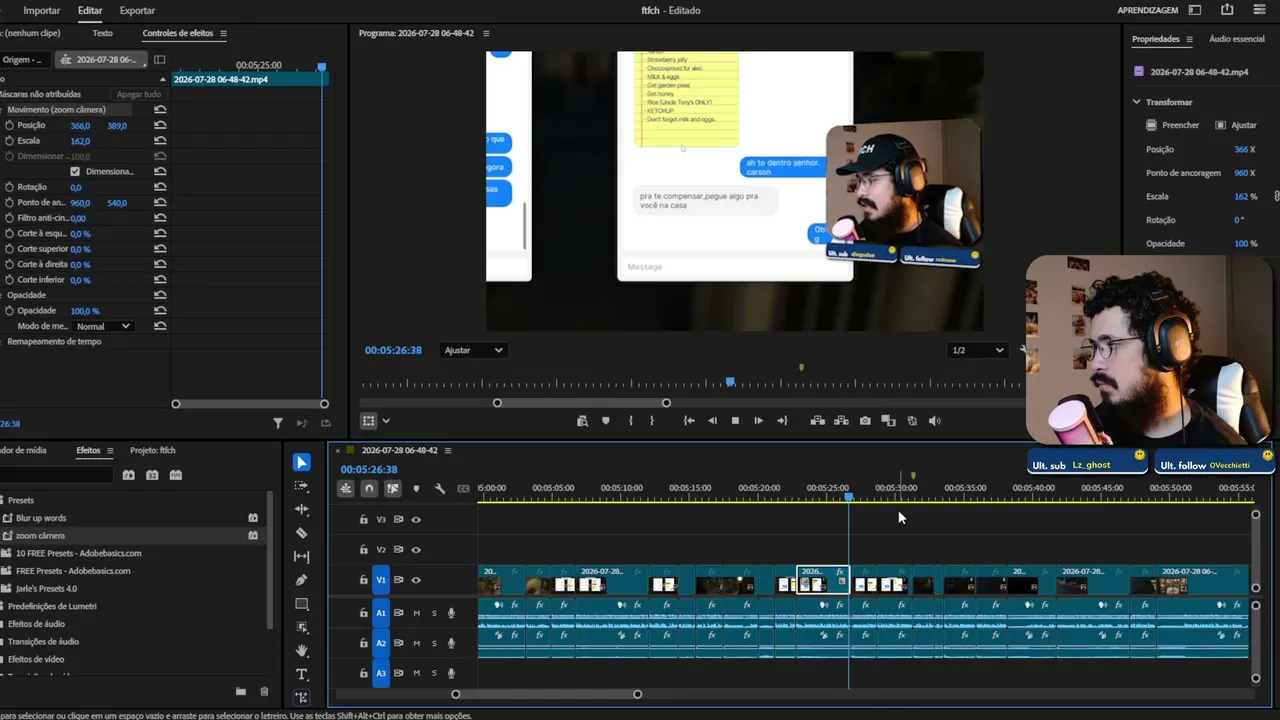1280x720 pixels.
Task: Select the Track Select Forward tool
Action: pyautogui.click(x=302, y=486)
